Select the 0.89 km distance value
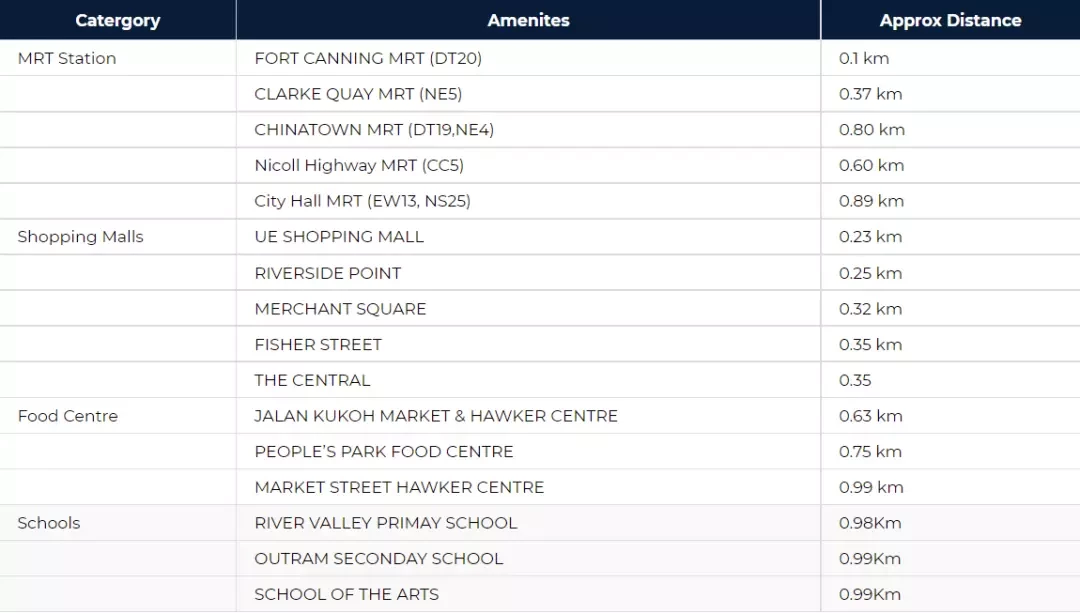This screenshot has height=613, width=1080. click(871, 201)
